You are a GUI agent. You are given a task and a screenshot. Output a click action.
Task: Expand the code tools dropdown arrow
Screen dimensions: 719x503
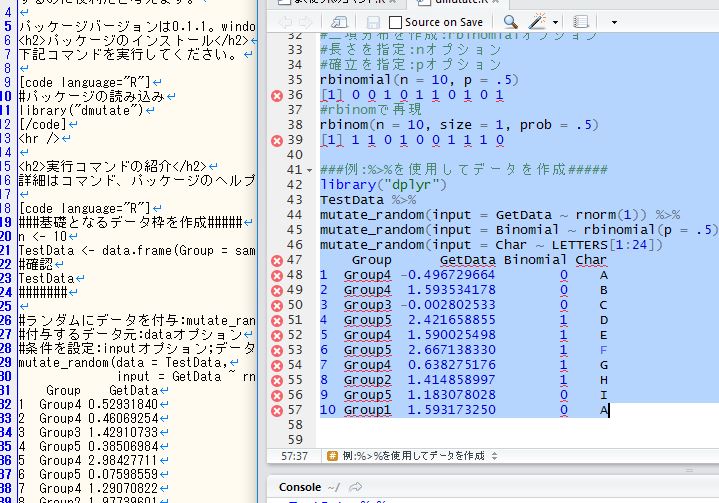pos(555,22)
